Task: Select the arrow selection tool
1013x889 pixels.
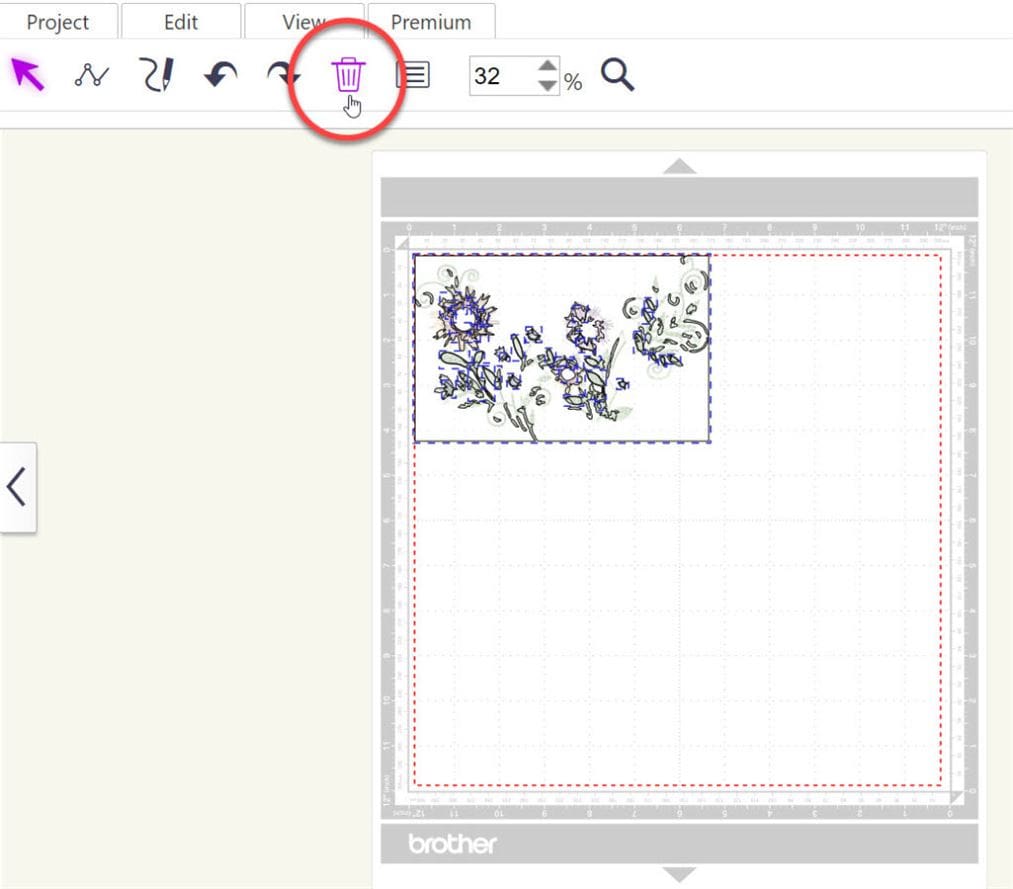Action: pyautogui.click(x=29, y=74)
